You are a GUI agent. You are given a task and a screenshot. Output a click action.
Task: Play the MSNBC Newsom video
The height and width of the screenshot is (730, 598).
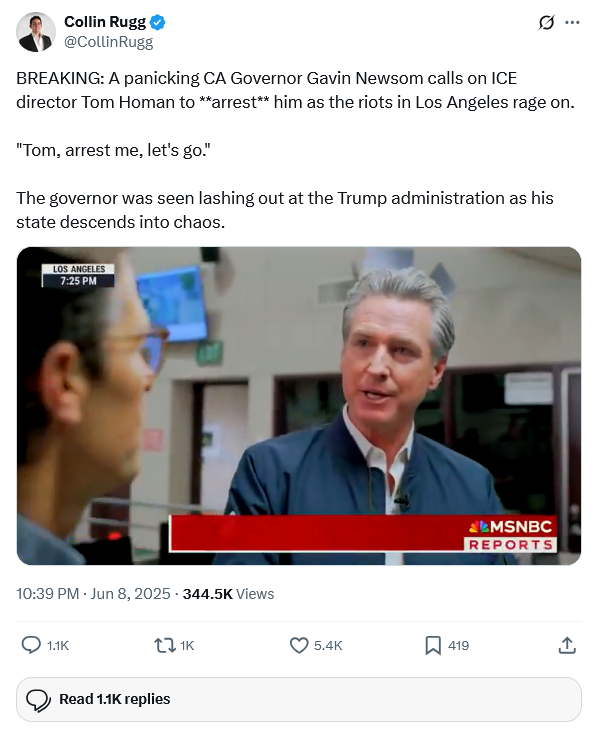click(299, 406)
